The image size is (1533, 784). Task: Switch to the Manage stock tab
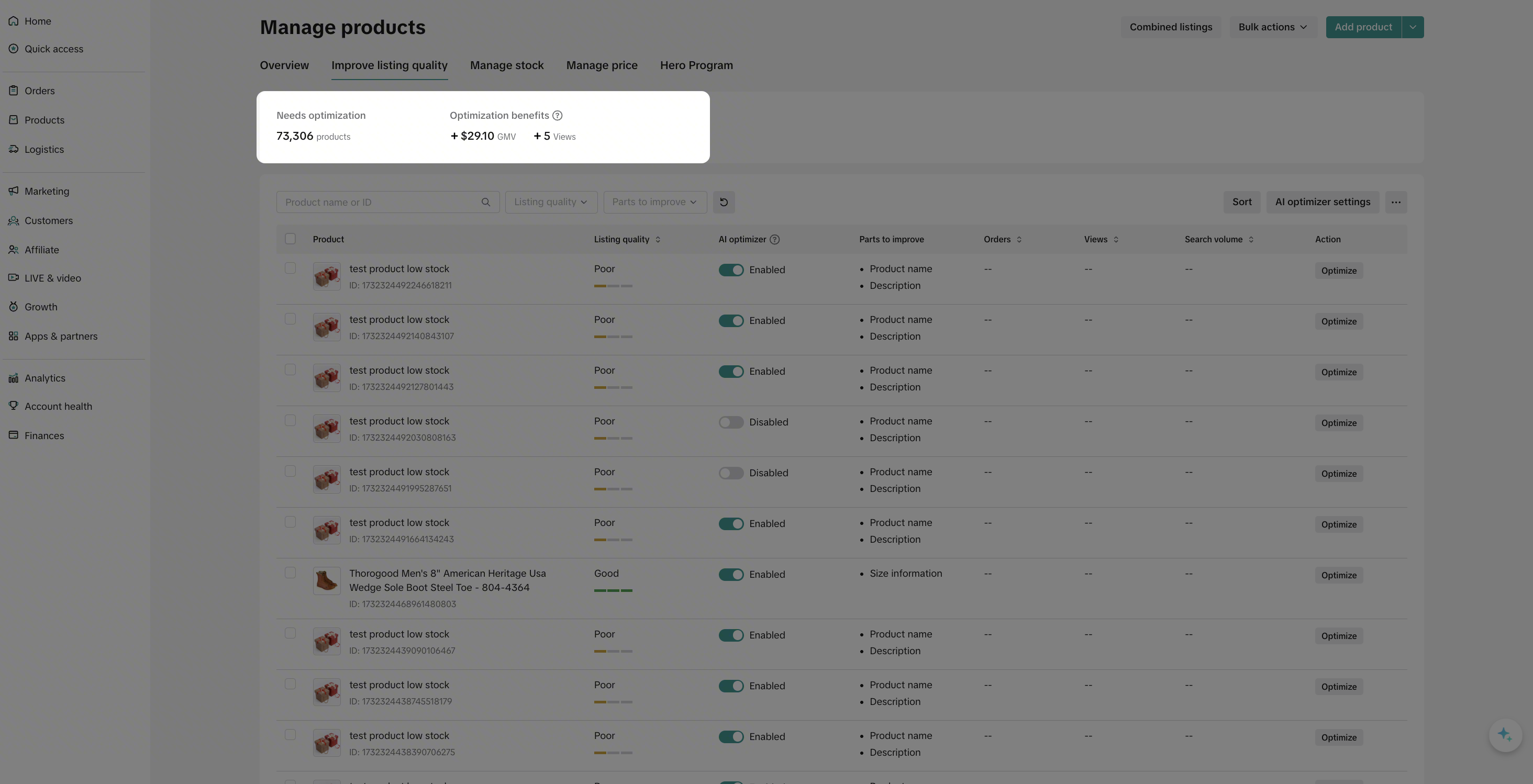506,65
